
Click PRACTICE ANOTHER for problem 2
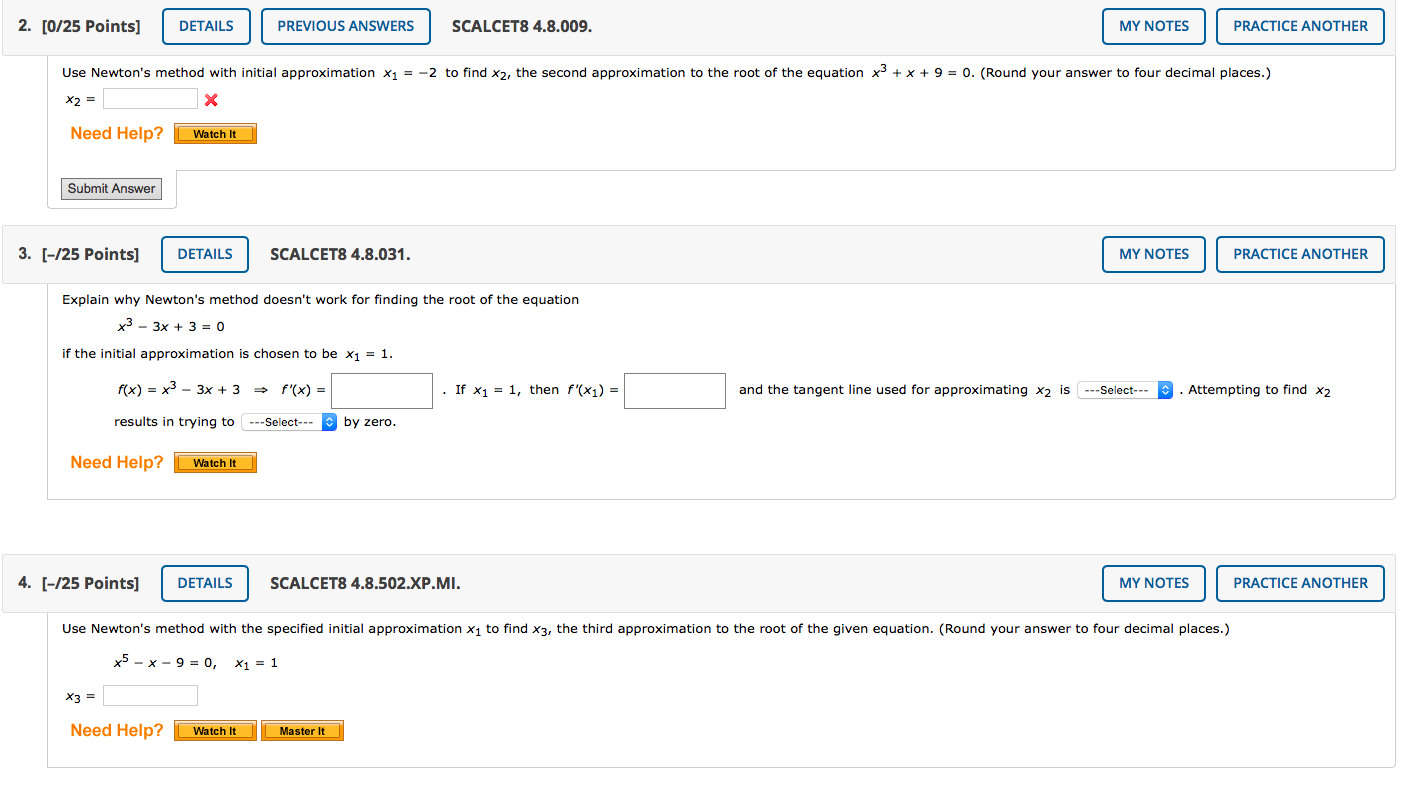(1300, 26)
